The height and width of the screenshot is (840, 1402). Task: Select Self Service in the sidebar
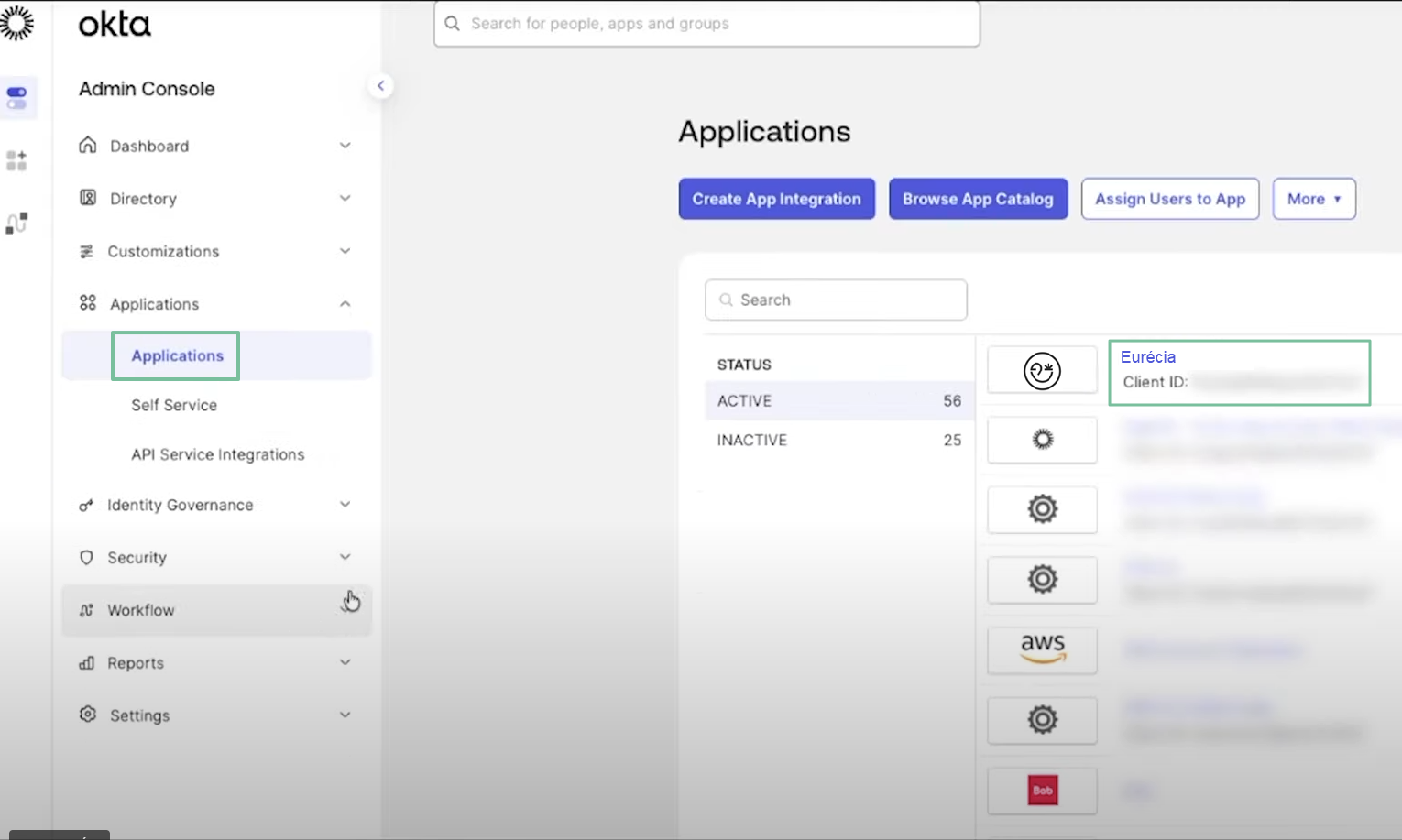click(x=174, y=405)
